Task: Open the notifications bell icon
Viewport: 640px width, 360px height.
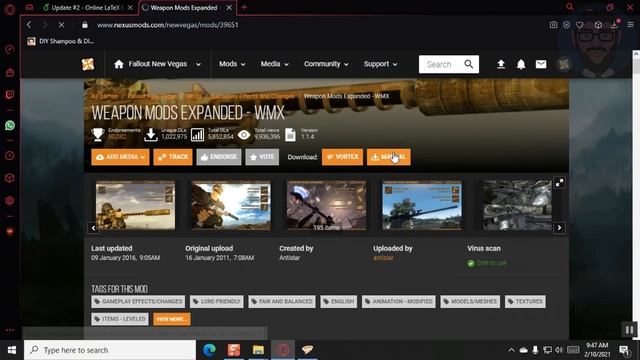Action: click(x=521, y=64)
